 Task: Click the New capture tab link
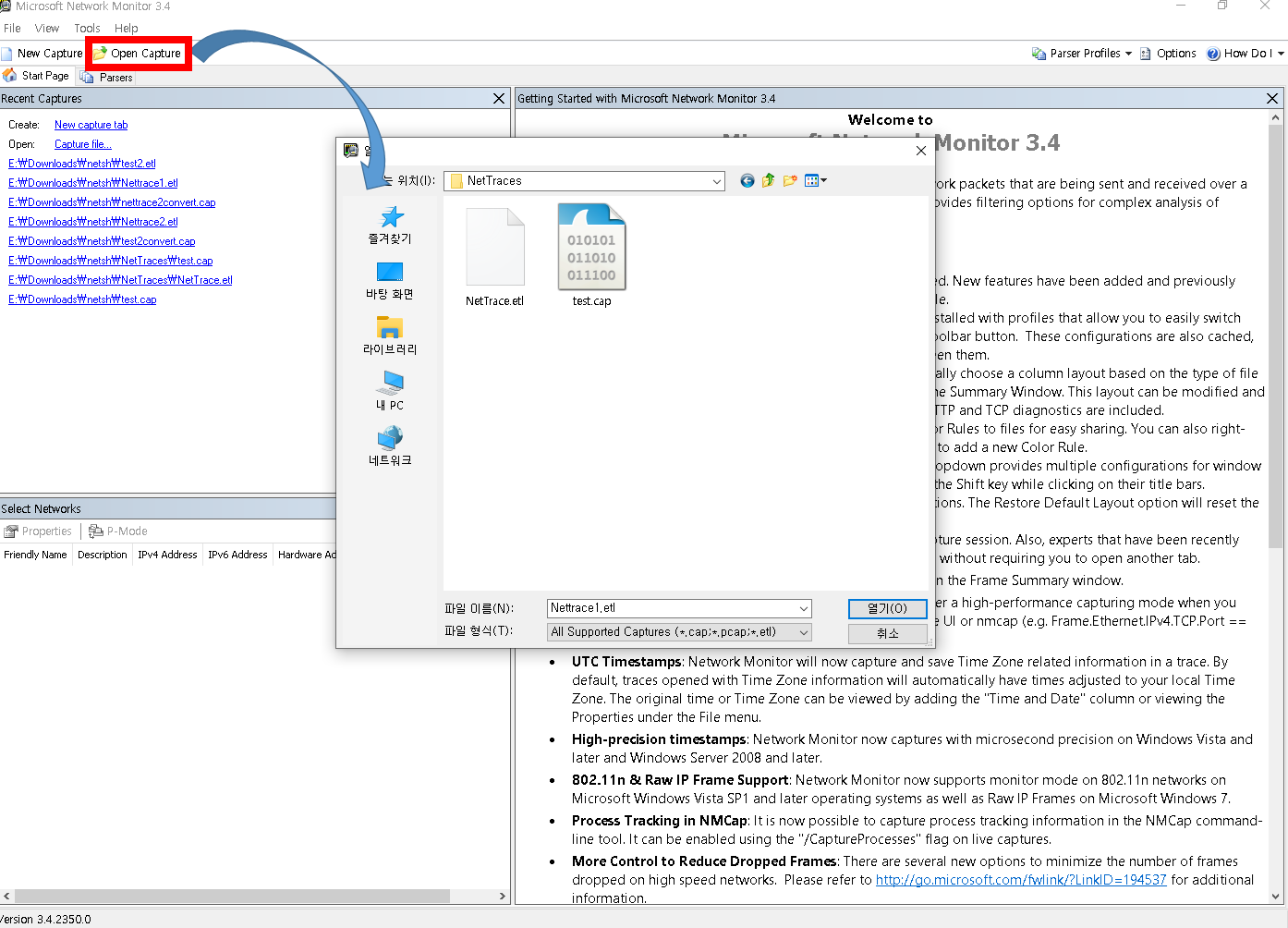(91, 125)
